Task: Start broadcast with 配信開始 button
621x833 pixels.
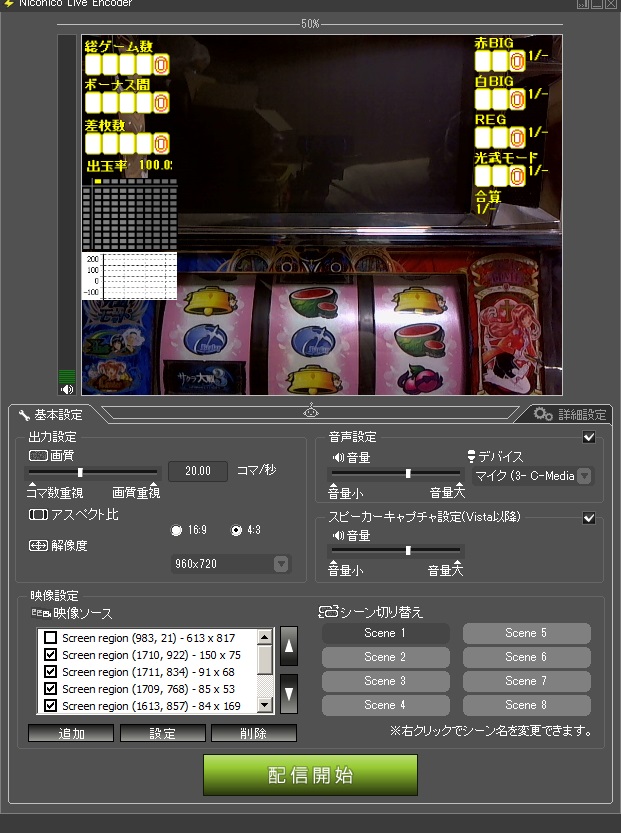Action: [x=310, y=775]
